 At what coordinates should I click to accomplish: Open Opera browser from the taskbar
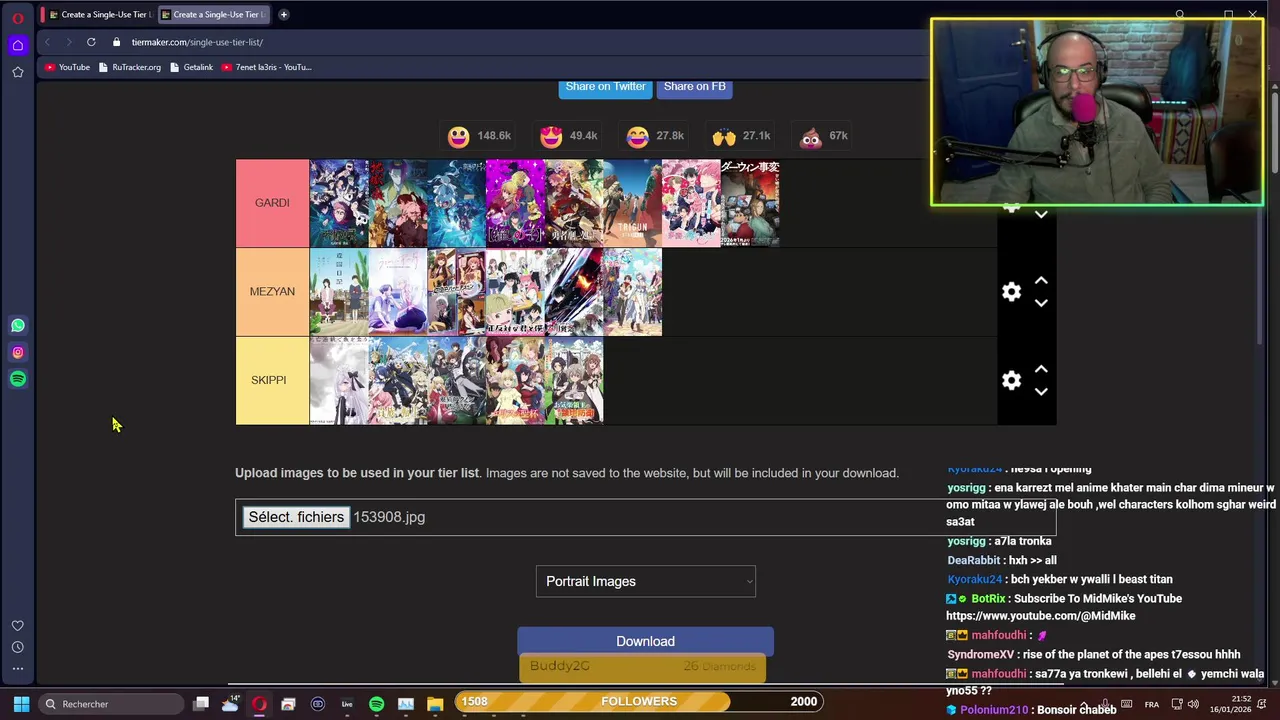point(259,704)
